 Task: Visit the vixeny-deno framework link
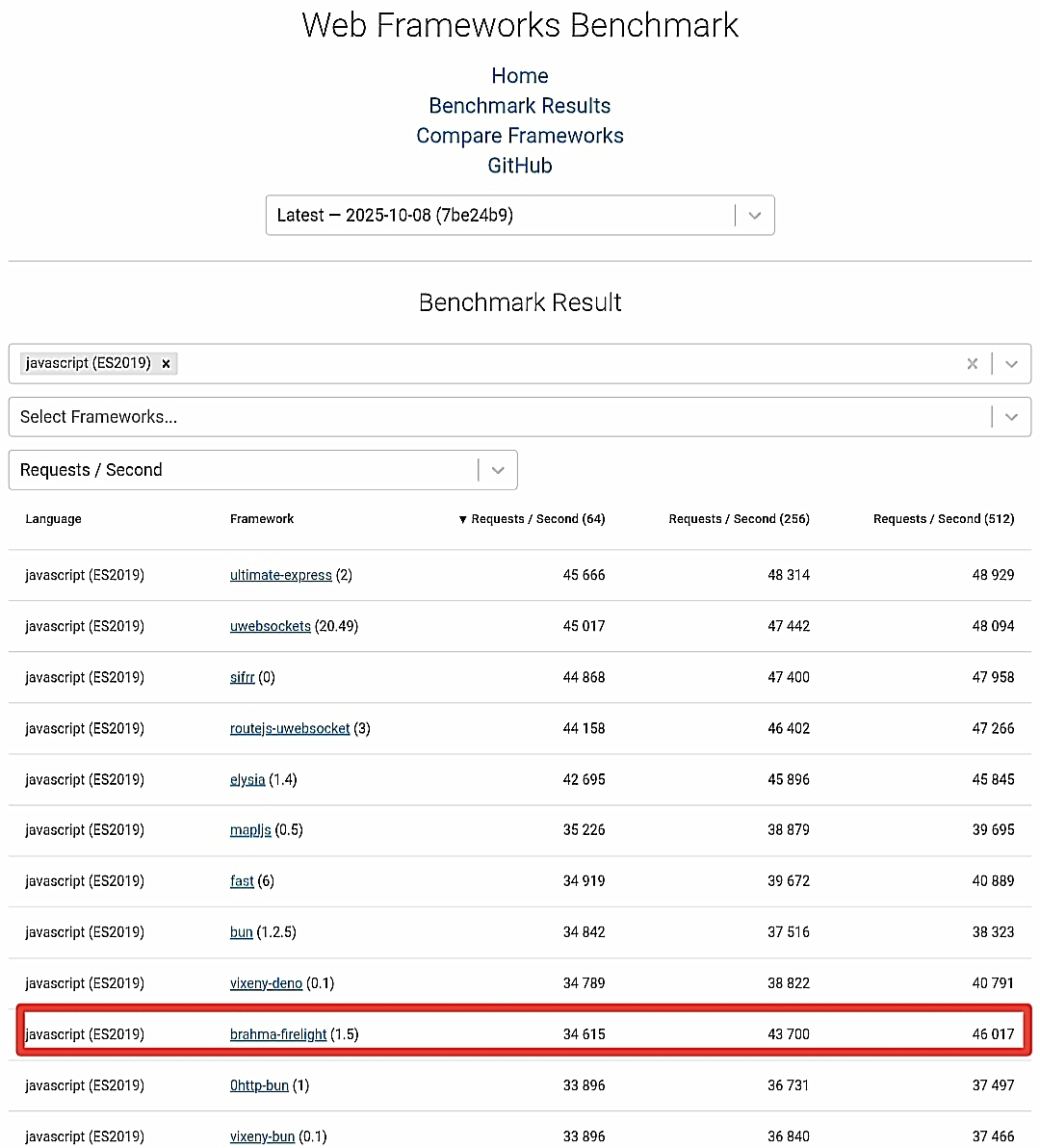pos(266,983)
